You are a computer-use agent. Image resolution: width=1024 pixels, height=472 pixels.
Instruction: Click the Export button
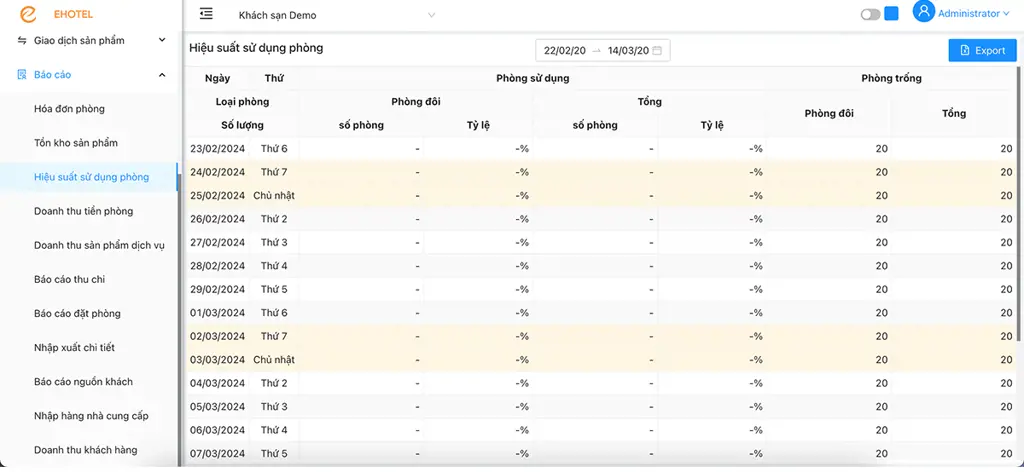[982, 50]
